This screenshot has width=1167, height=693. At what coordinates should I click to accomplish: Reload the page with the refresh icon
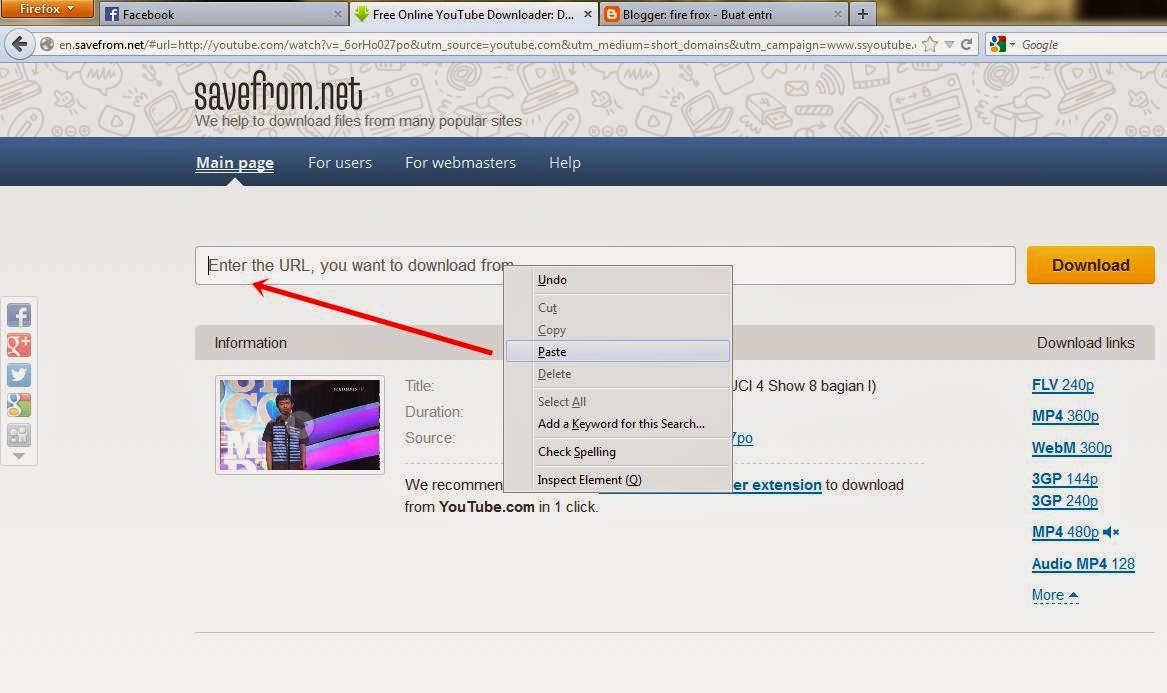point(967,45)
